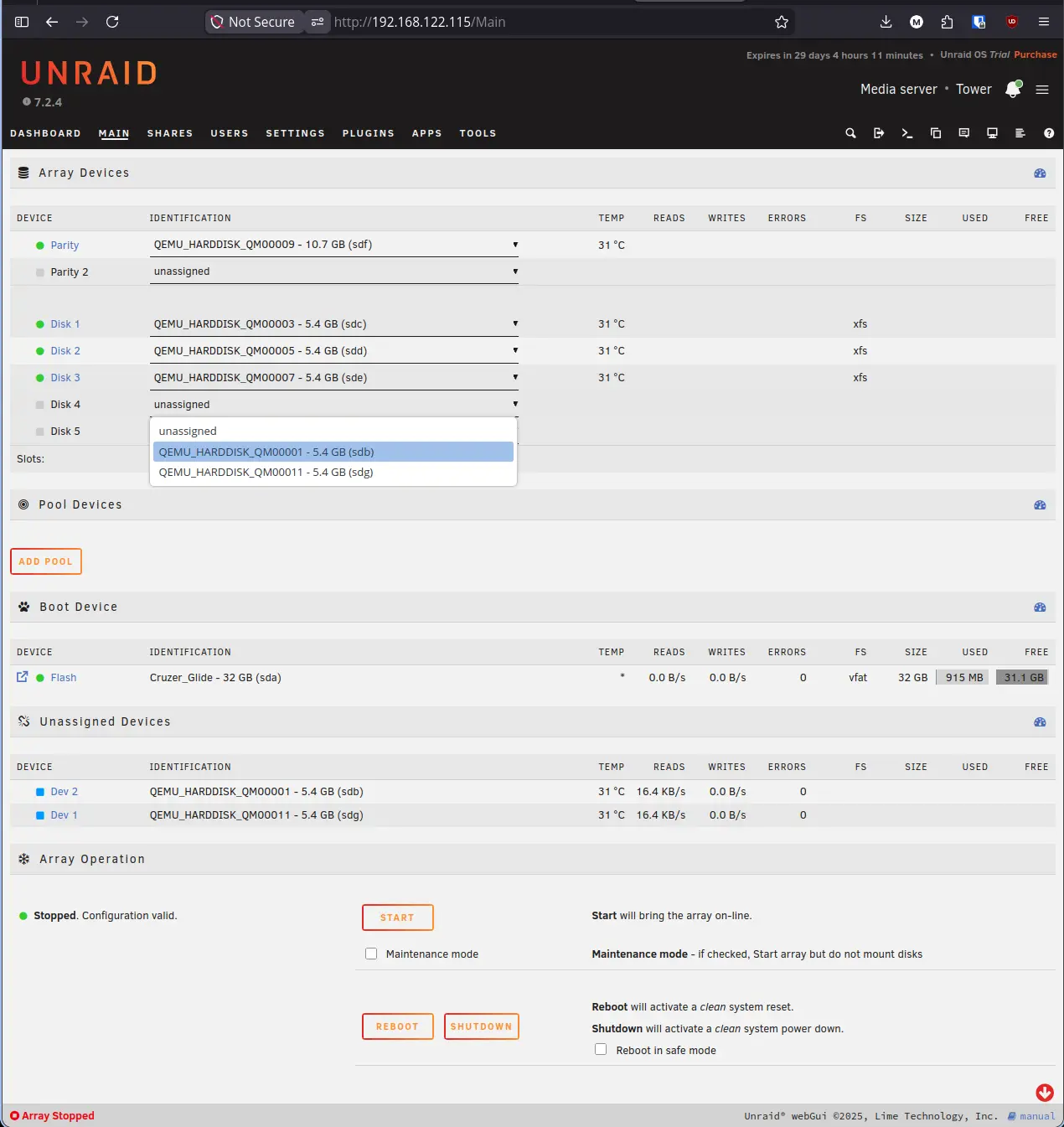Select unassigned option in open list
This screenshot has width=1064, height=1127.
333,432
